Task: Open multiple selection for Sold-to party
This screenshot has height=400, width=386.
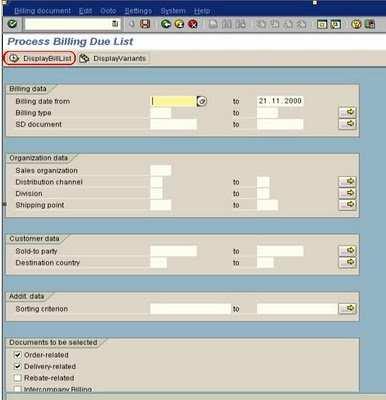Action: click(347, 251)
